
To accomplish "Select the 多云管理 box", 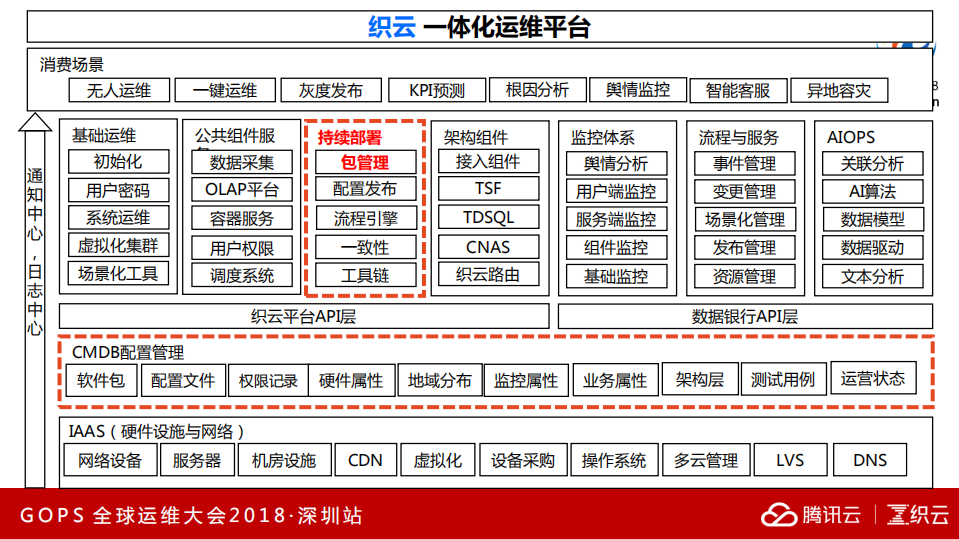I will point(706,460).
